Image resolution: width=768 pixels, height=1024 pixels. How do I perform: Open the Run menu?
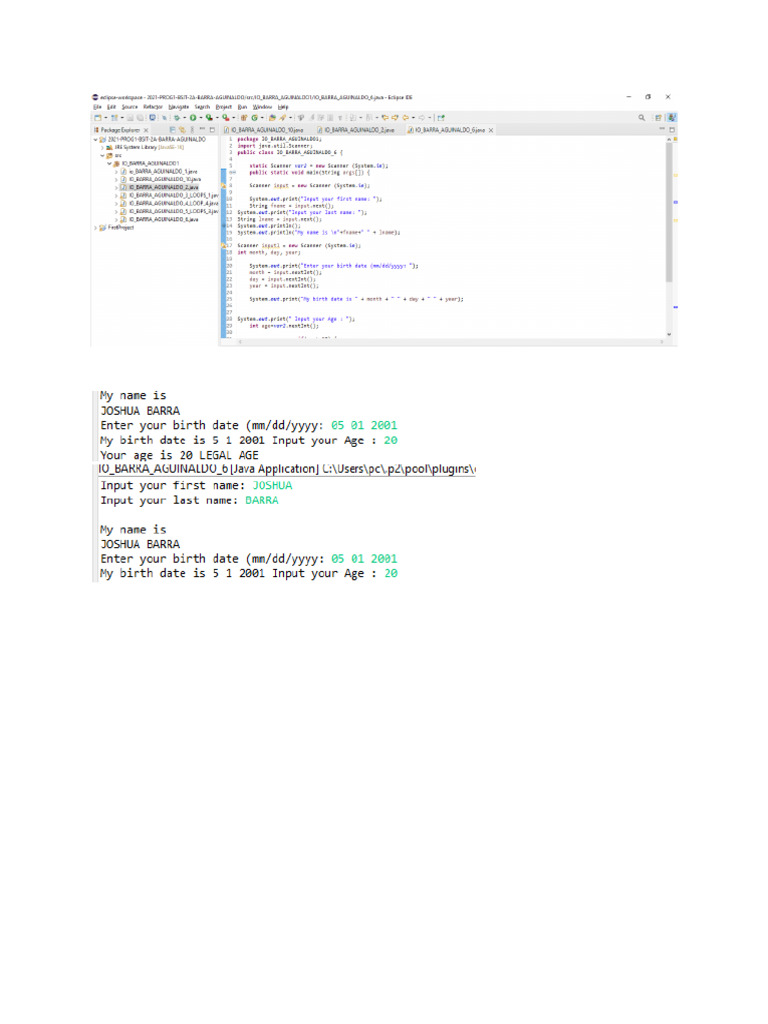coord(242,106)
